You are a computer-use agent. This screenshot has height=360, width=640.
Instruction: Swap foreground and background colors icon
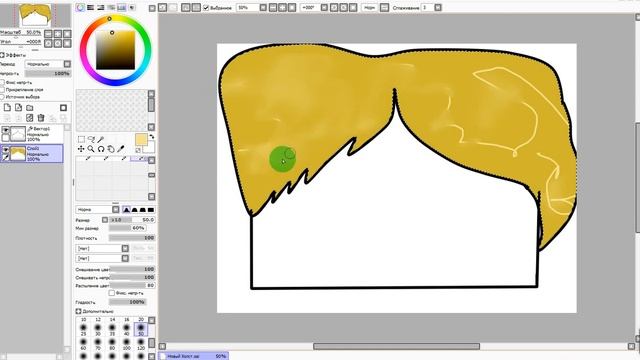coord(152,137)
